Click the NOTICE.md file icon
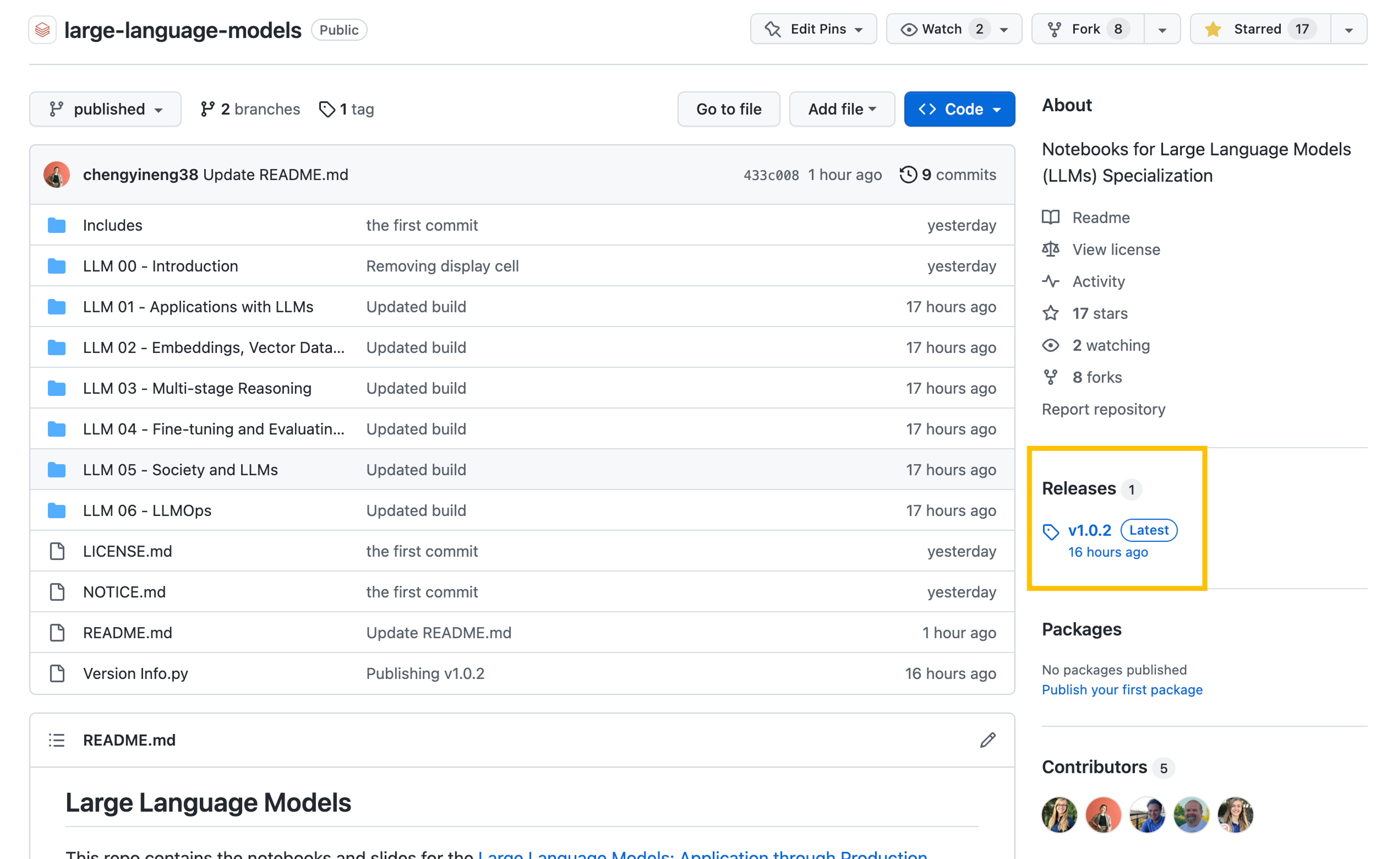The width and height of the screenshot is (1400, 859). [x=57, y=592]
